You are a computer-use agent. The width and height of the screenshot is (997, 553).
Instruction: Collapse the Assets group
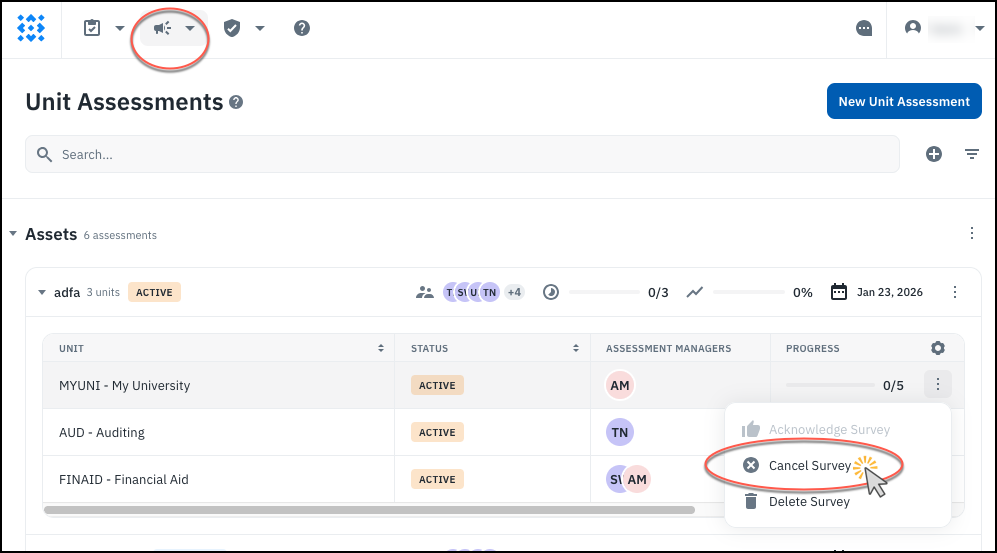pos(13,234)
